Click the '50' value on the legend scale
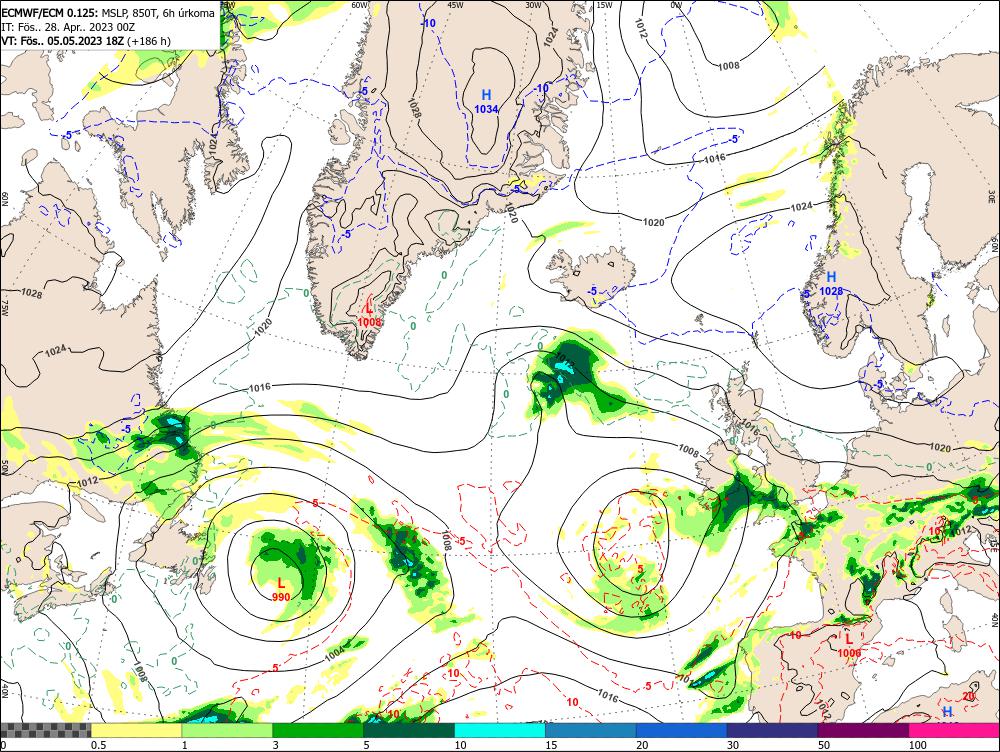Screen dimensions: 1000x752 824,745
